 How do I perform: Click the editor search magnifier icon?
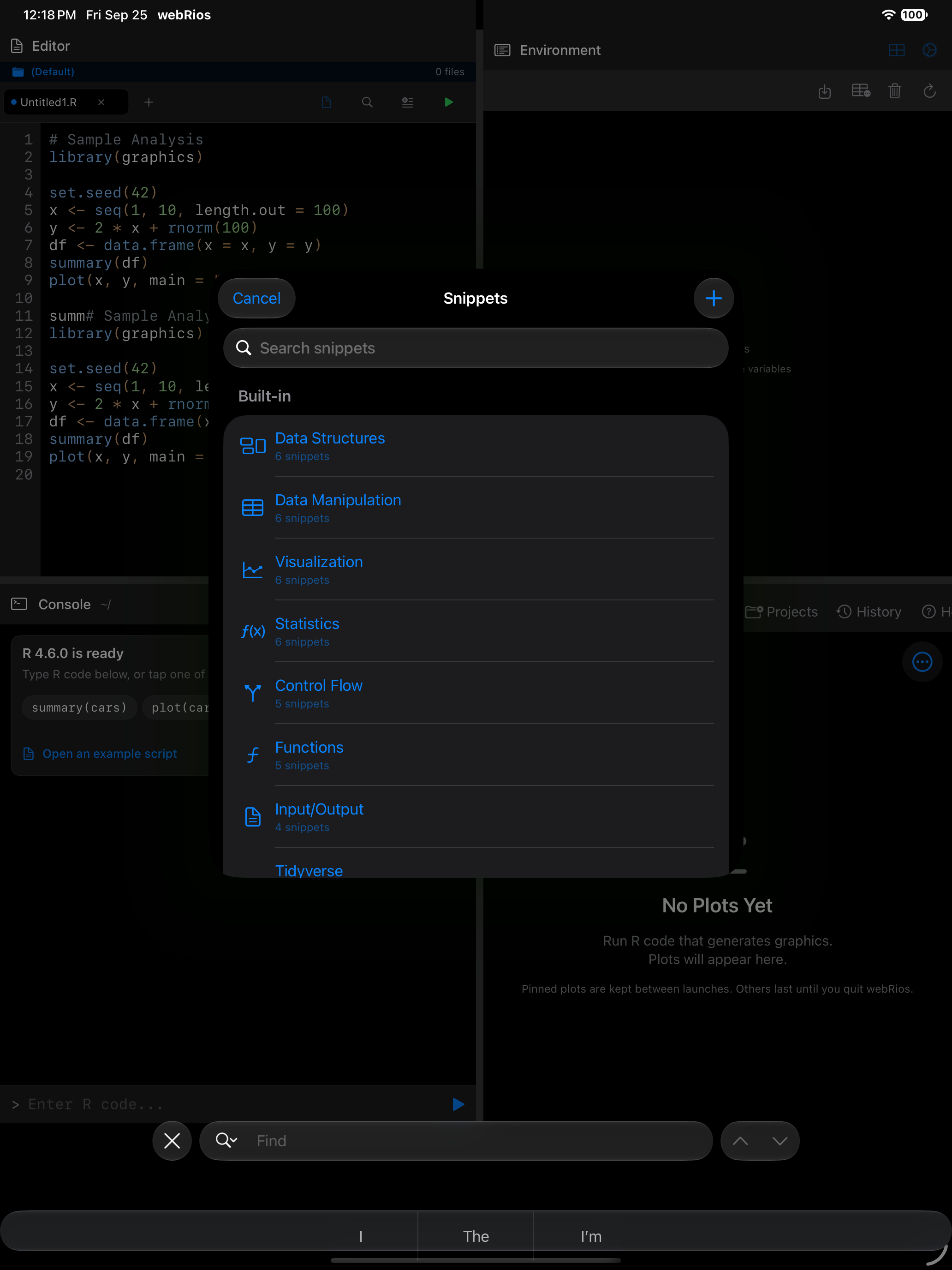pyautogui.click(x=367, y=102)
